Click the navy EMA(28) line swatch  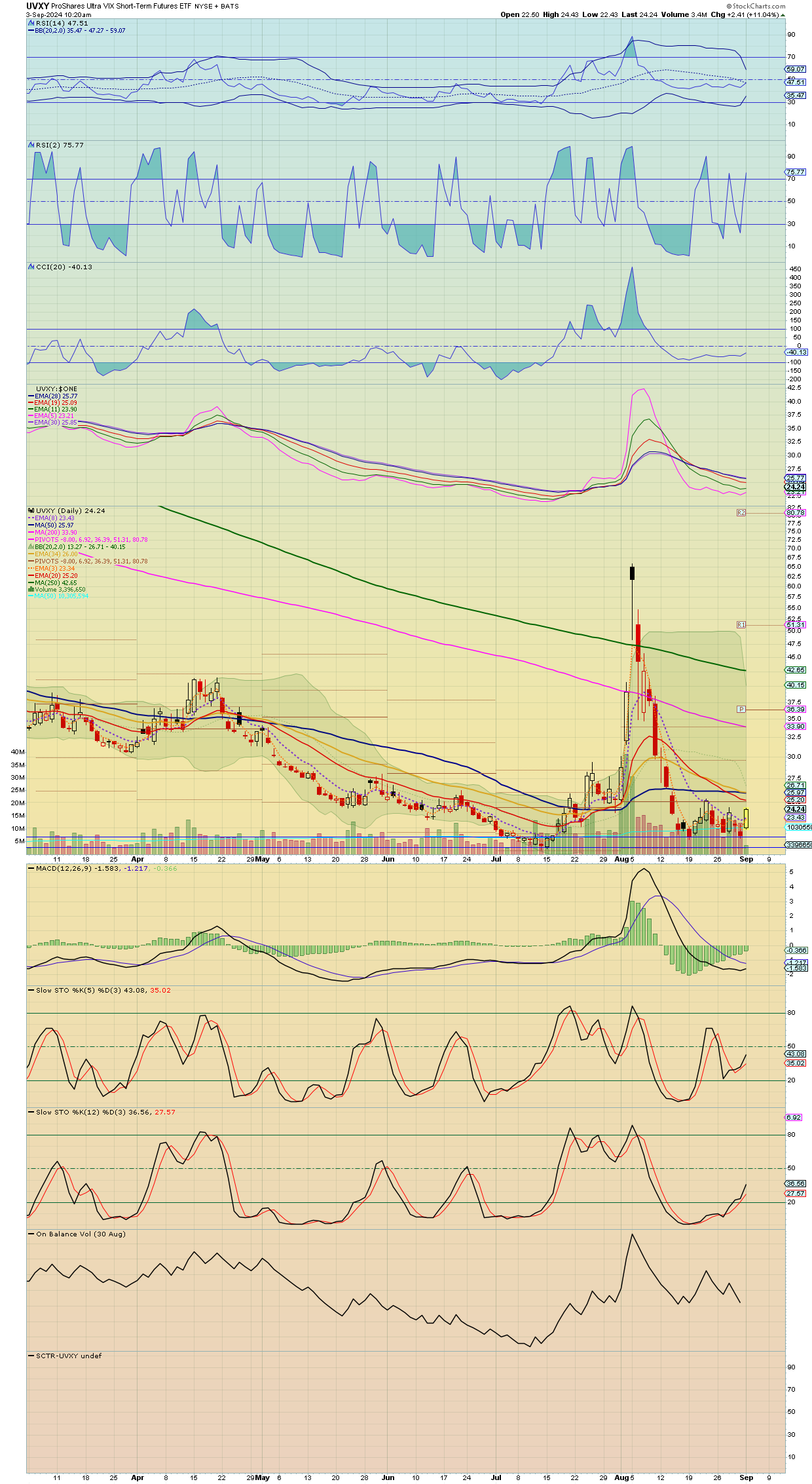point(31,396)
